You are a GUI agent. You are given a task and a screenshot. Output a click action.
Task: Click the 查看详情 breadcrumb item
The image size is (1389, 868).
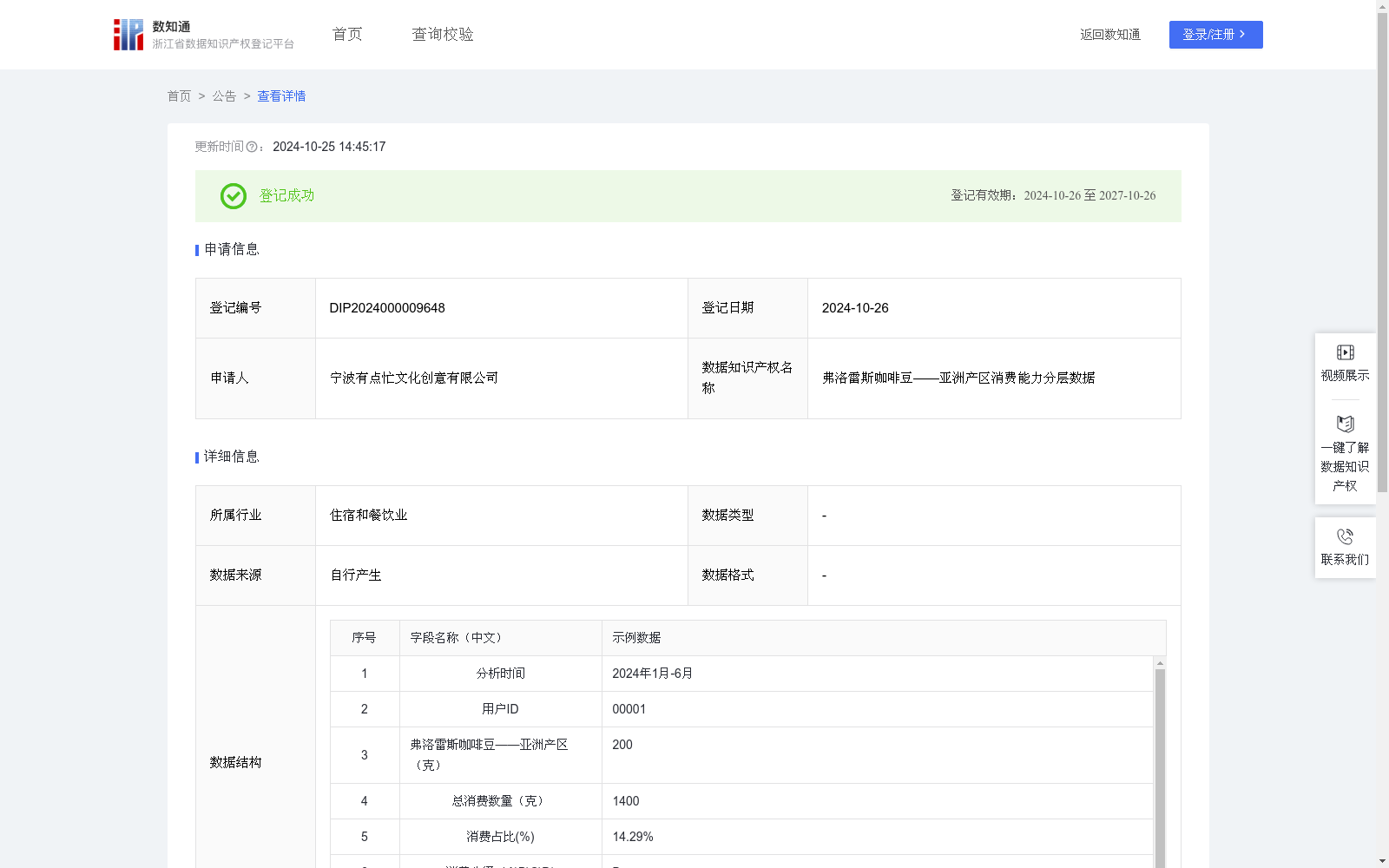[281, 96]
